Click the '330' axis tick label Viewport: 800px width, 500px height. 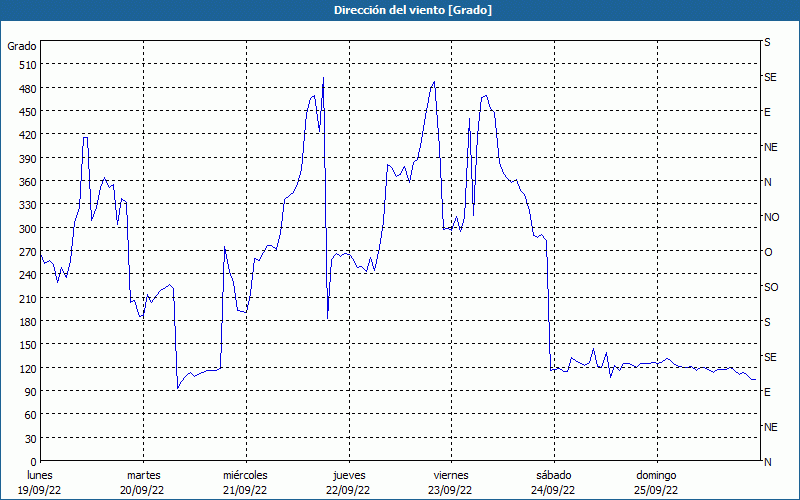[x=28, y=205]
